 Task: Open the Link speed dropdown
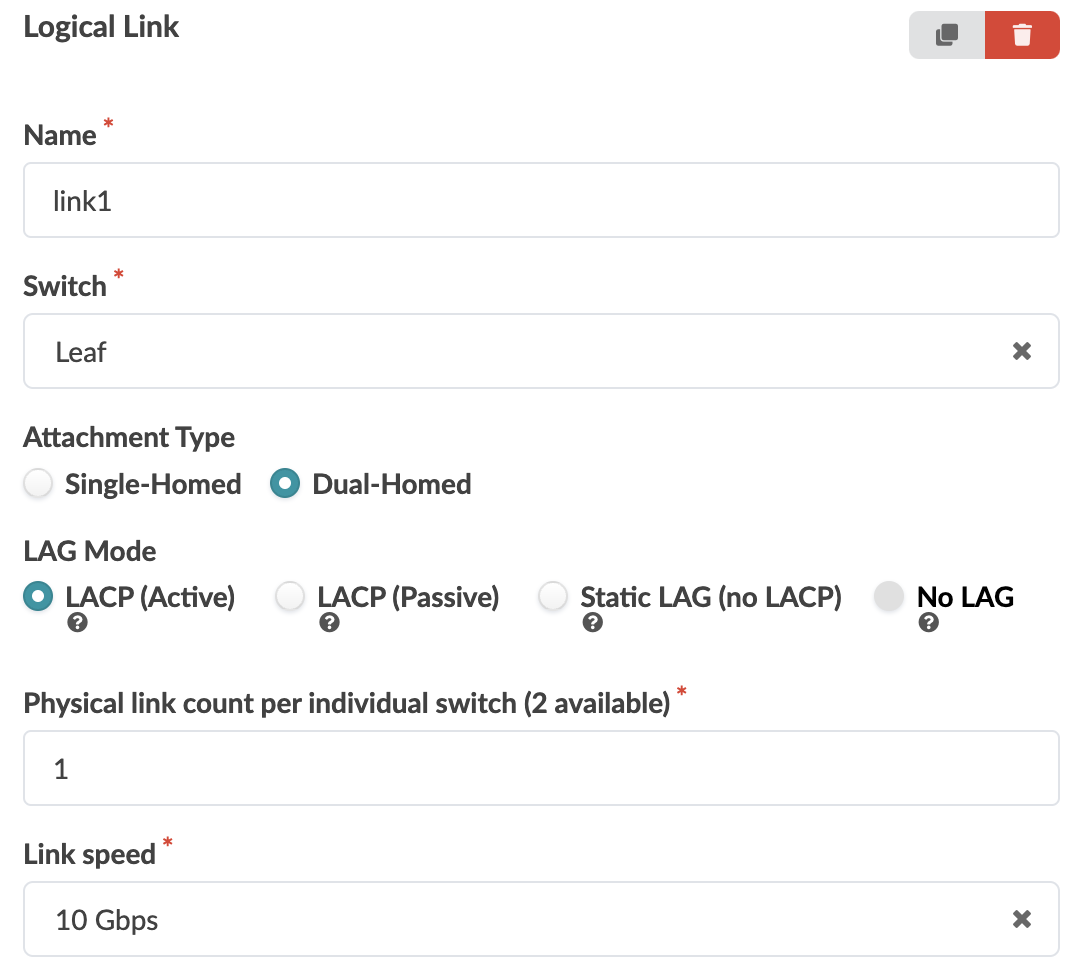(x=500, y=919)
